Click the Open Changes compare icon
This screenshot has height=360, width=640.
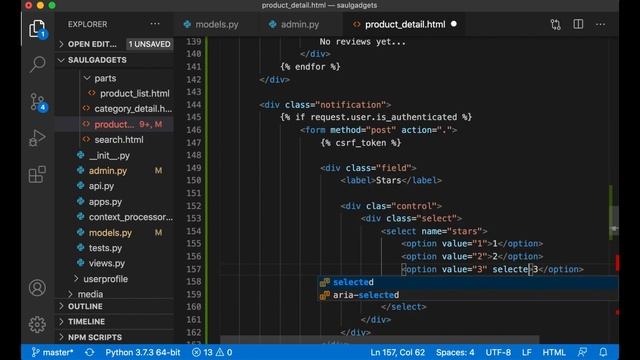pos(556,24)
